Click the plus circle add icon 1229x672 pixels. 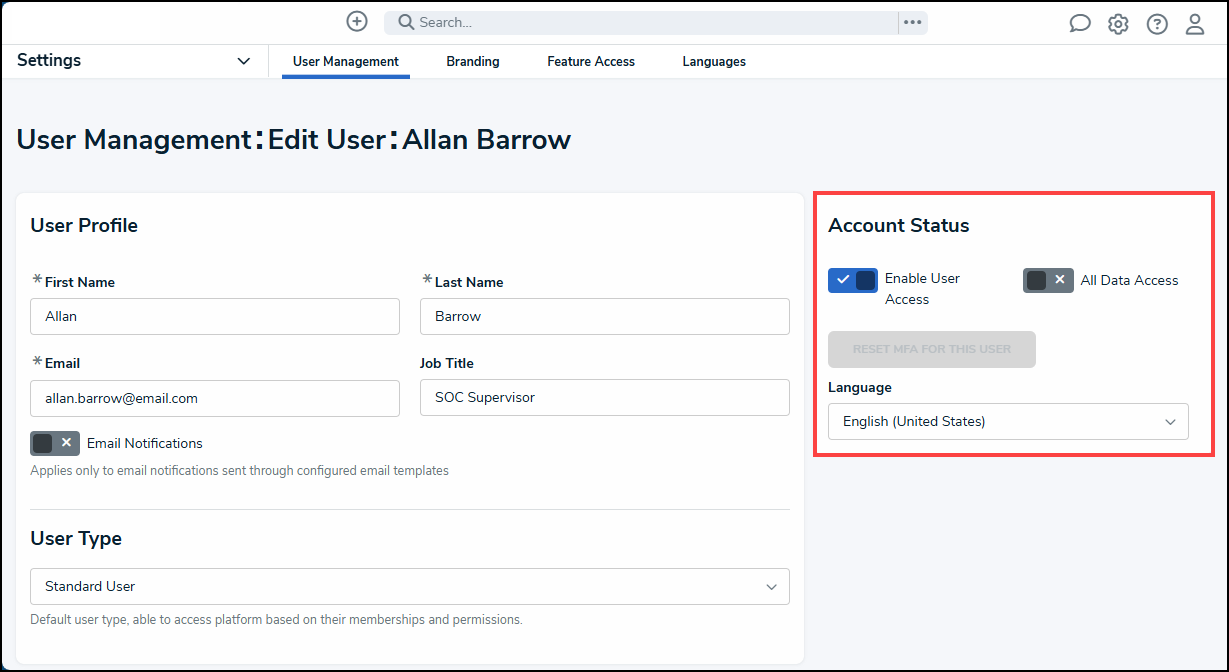(x=357, y=21)
